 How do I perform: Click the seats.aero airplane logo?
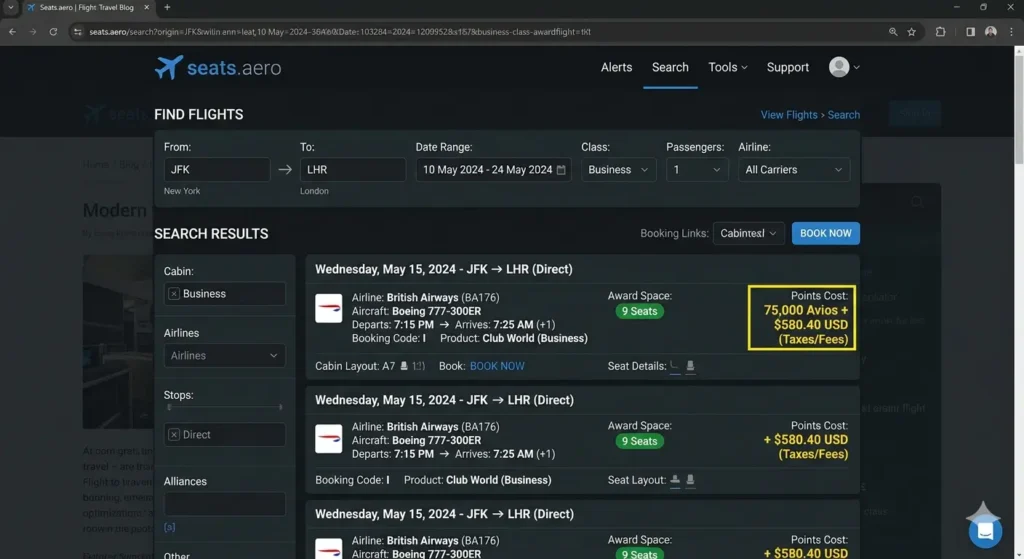click(x=170, y=67)
